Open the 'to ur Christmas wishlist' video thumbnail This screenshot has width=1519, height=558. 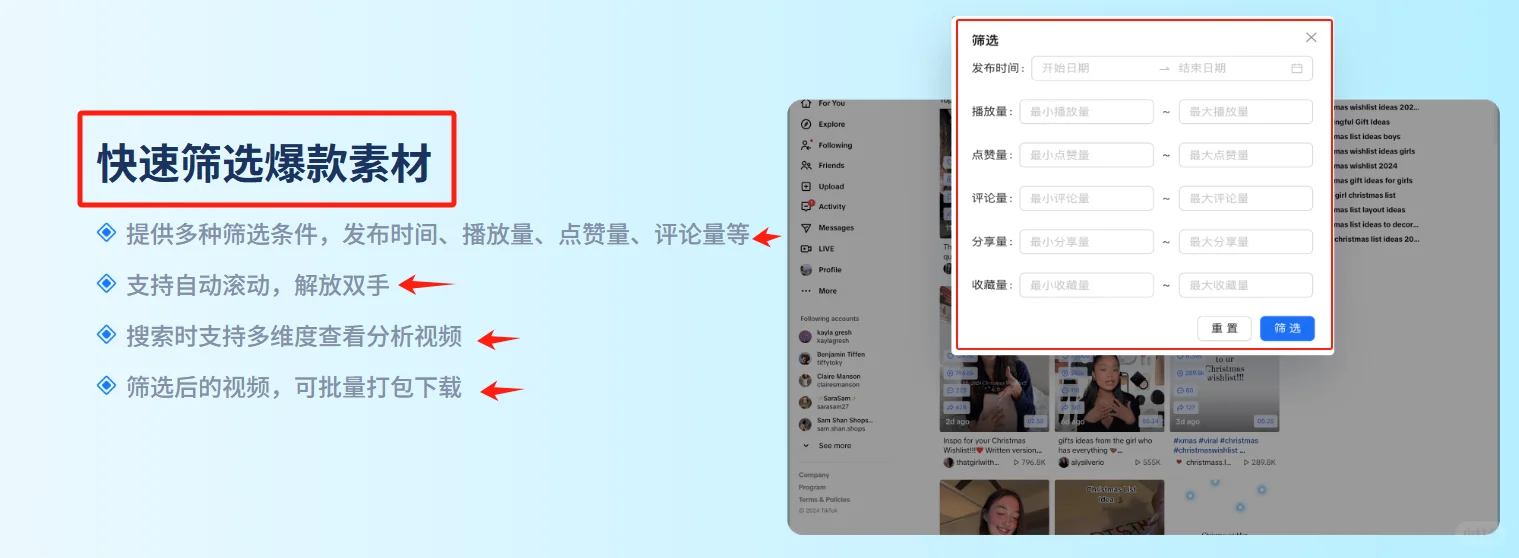[1225, 392]
